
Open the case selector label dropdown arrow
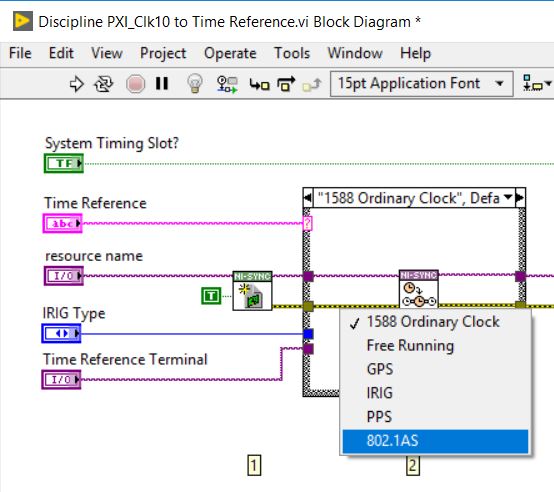(508, 197)
